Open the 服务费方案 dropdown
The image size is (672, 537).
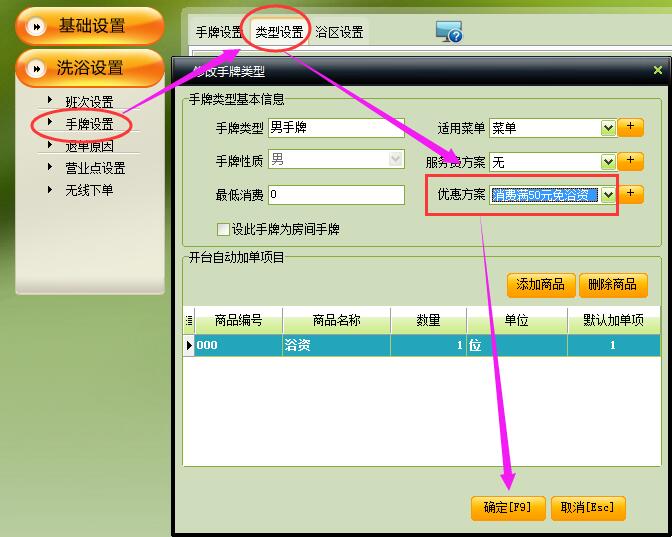607,161
